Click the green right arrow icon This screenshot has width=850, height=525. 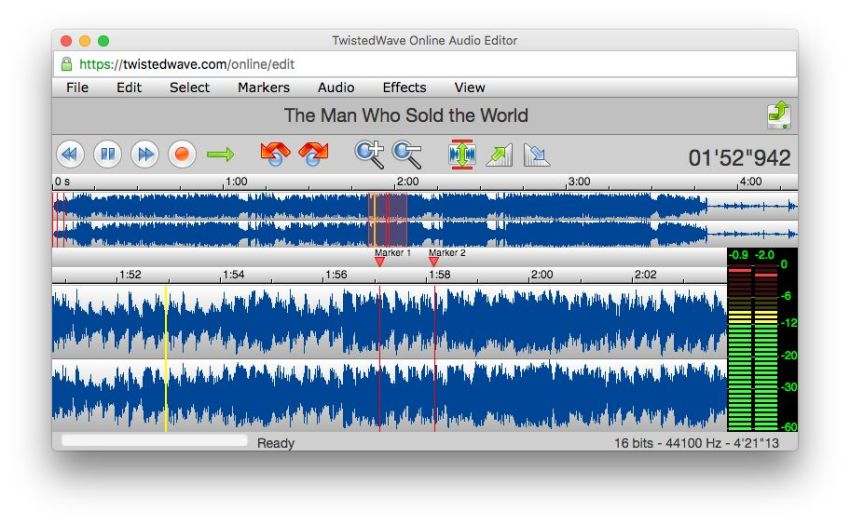click(x=220, y=155)
